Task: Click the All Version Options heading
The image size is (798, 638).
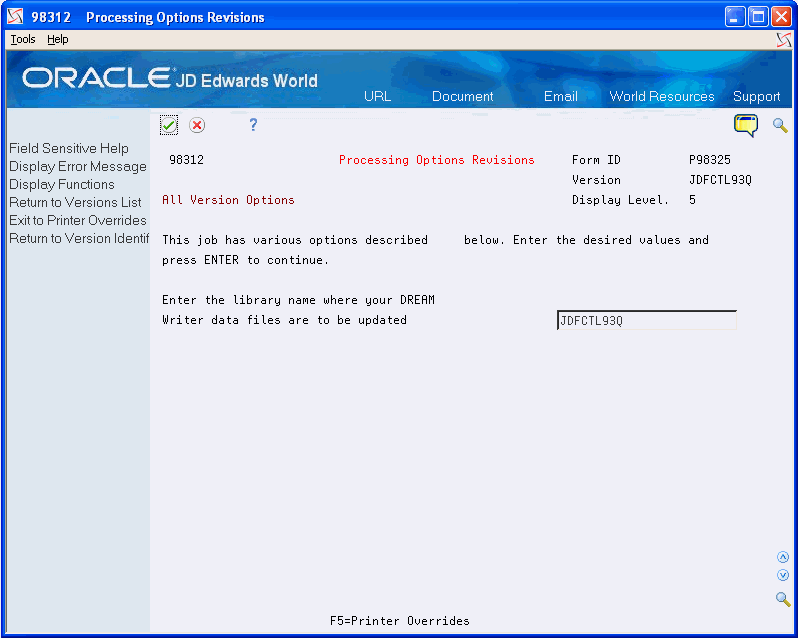Action: click(x=228, y=199)
